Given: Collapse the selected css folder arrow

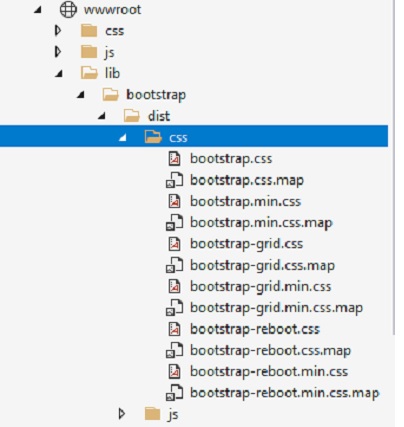Looking at the screenshot, I should click(x=123, y=137).
